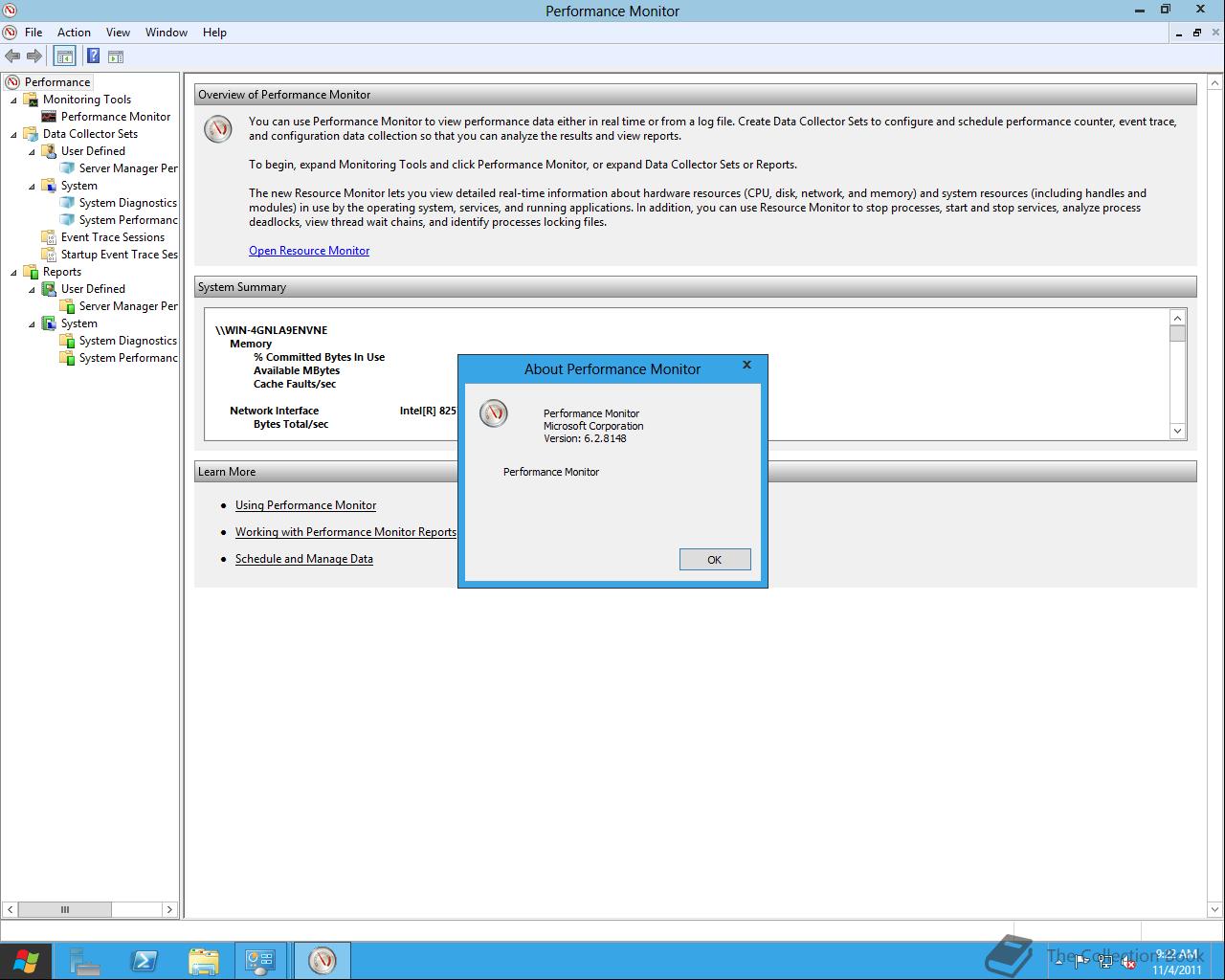Click the Control Panel taskbar icon
The height and width of the screenshot is (980, 1225).
tap(260, 961)
